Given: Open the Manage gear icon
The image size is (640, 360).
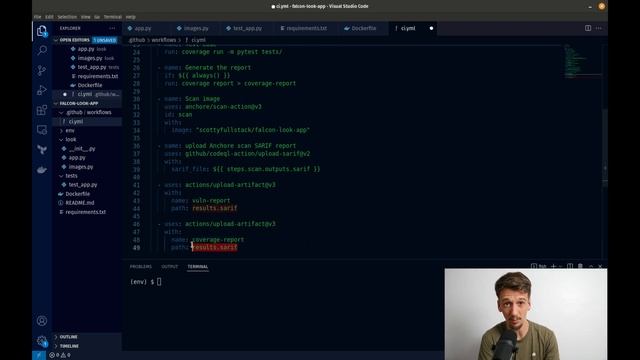Looking at the screenshot, I should click(42, 340).
